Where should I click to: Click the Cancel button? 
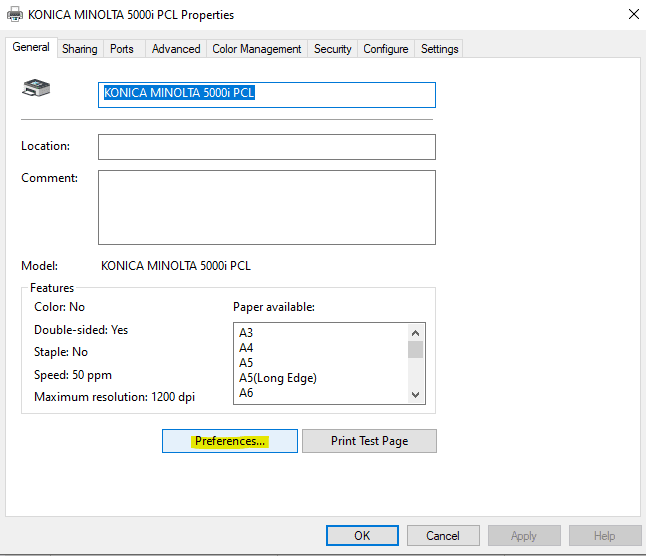click(443, 535)
